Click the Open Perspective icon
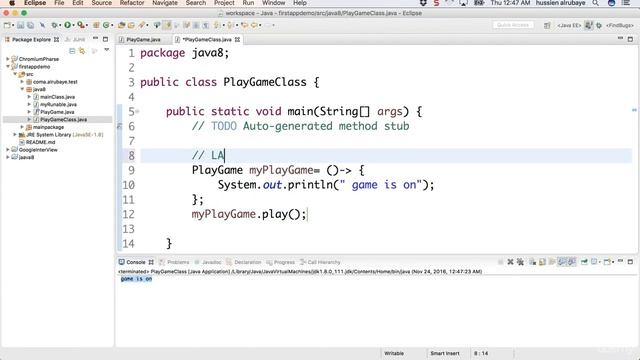 (x=547, y=25)
